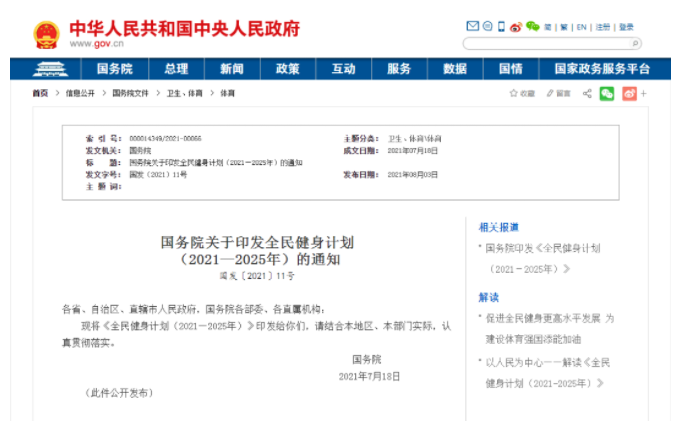Screen dimensions: 680x427
Task: Open the 政策 navigation tab
Action: 287,69
